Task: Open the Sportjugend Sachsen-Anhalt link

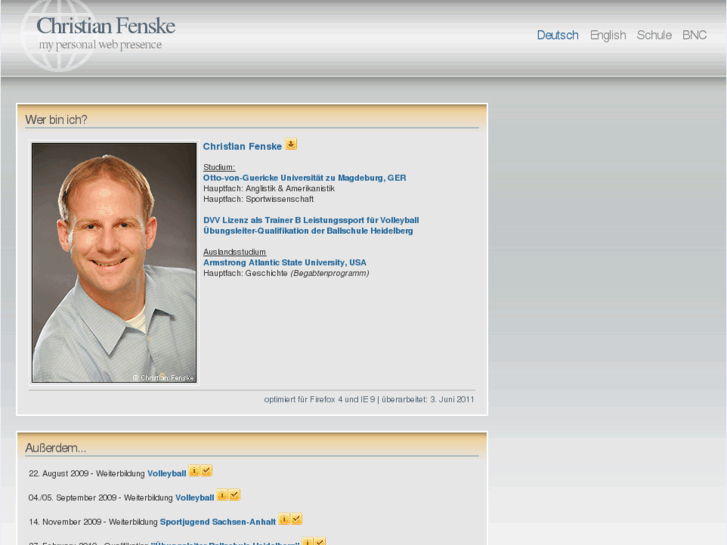Action: tap(217, 522)
